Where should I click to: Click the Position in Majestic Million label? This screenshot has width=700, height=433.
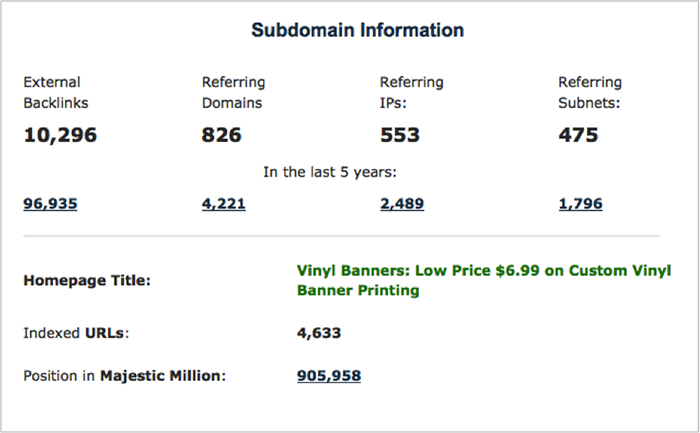125,376
